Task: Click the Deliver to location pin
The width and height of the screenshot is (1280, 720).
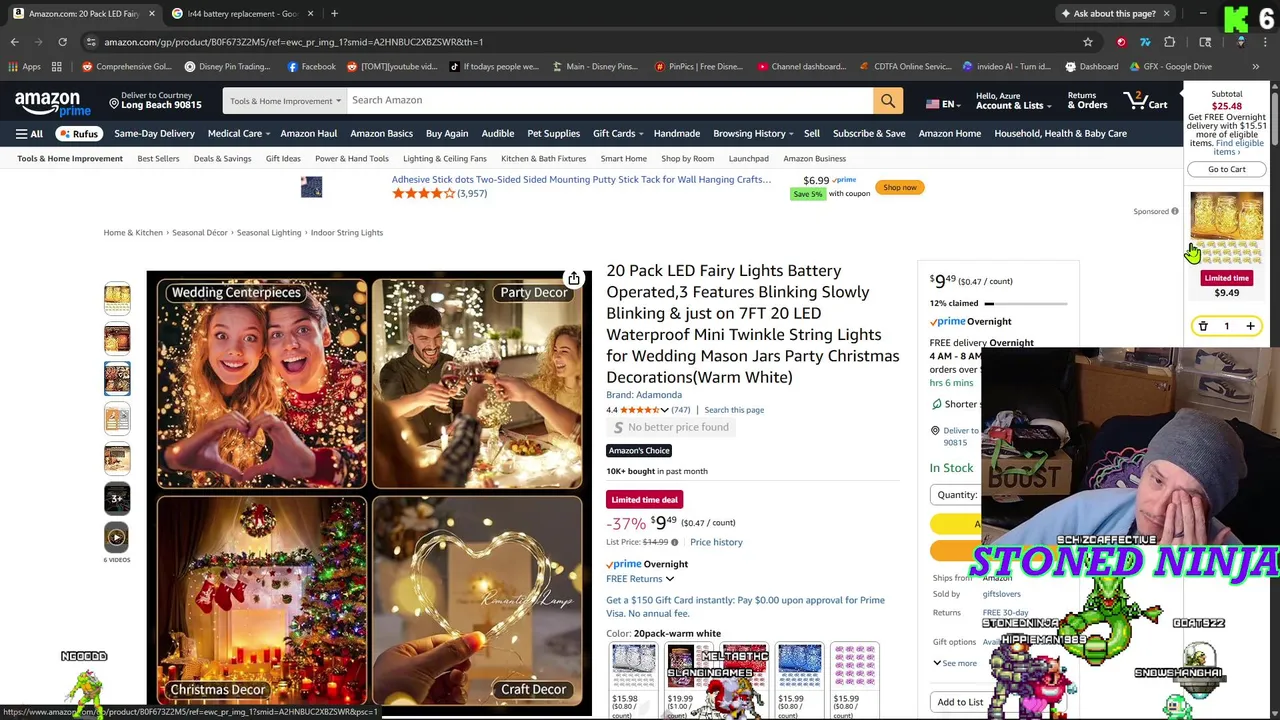Action: point(114,103)
